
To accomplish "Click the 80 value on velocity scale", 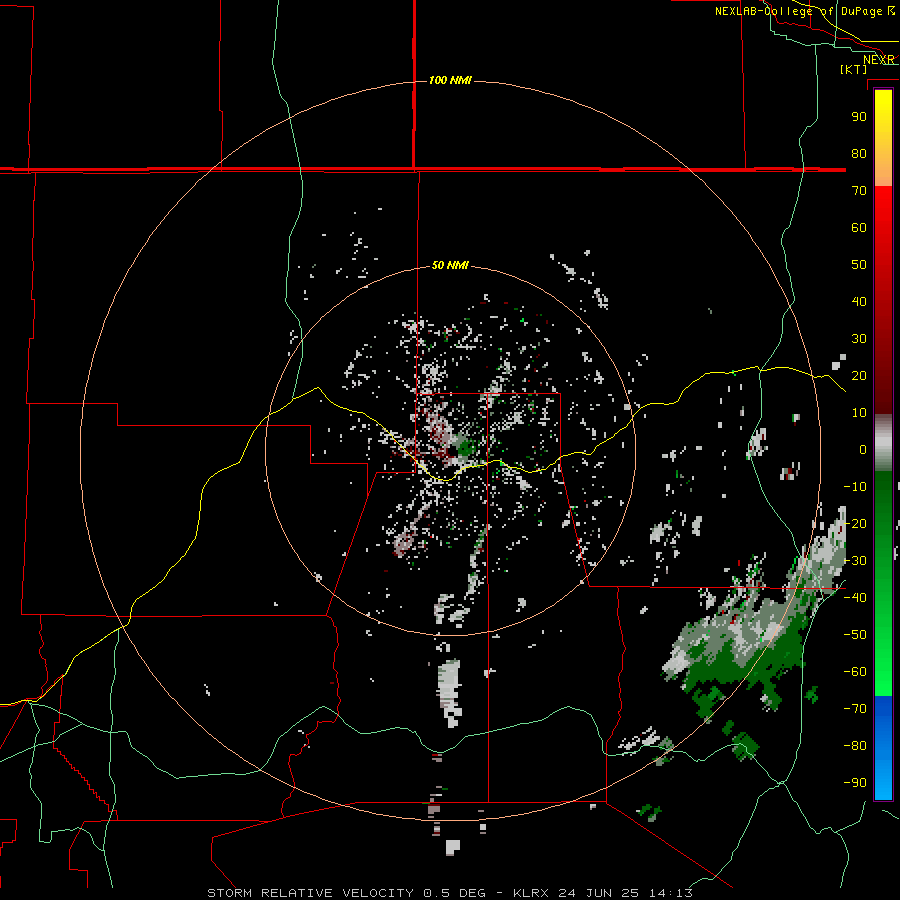I will click(x=859, y=153).
